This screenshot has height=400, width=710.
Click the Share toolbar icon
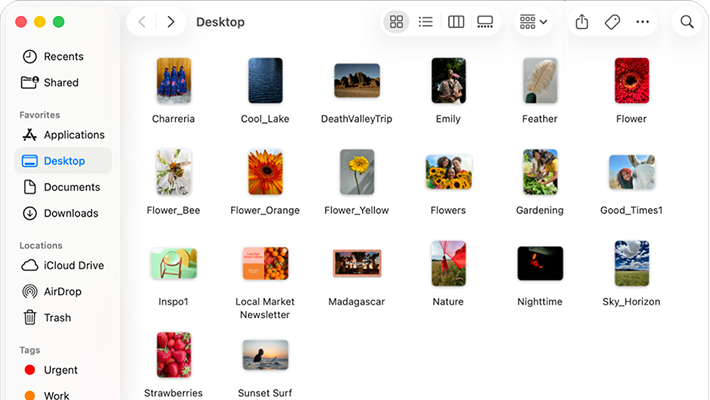tap(582, 22)
